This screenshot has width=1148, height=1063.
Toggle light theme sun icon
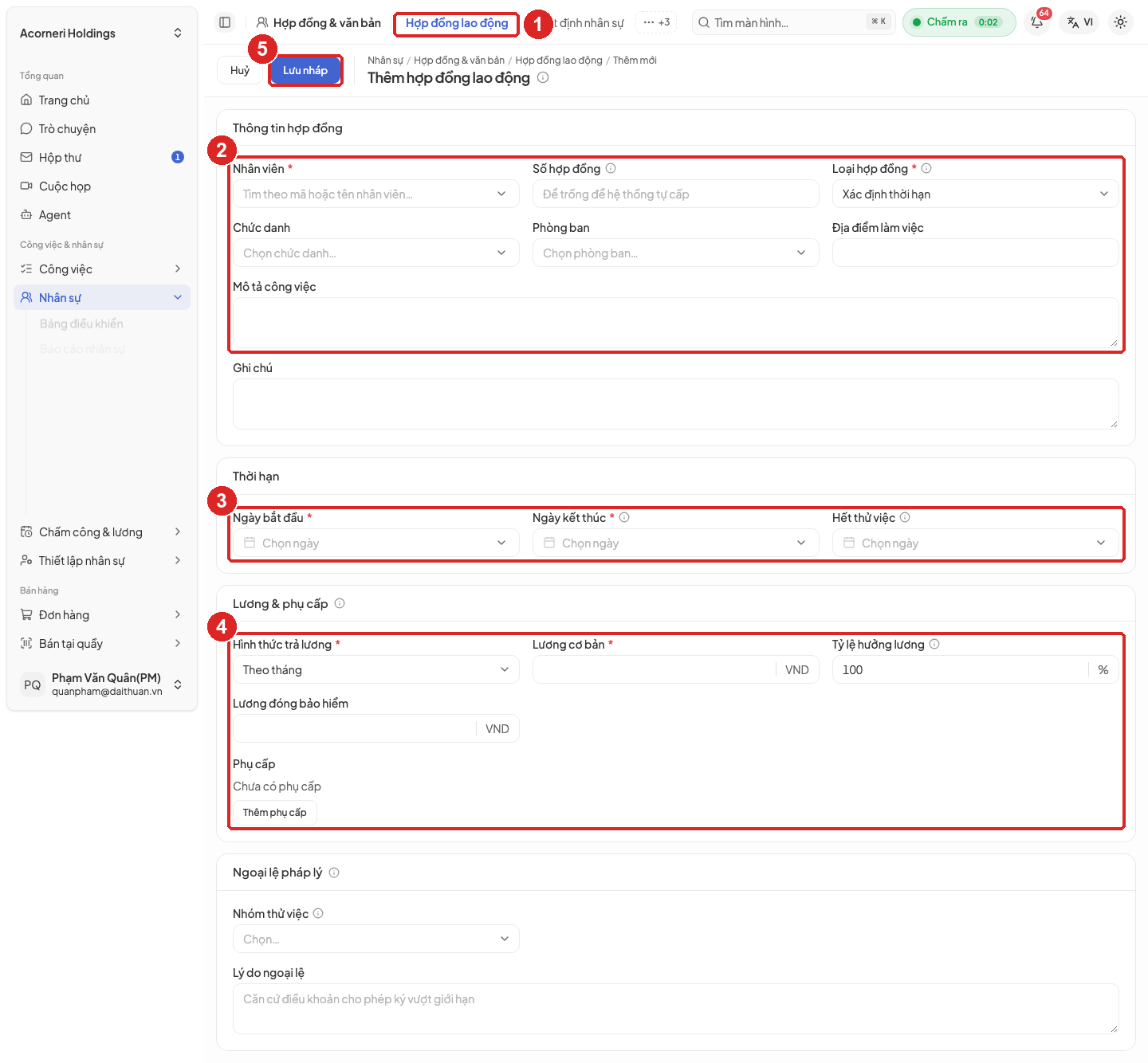tap(1121, 22)
